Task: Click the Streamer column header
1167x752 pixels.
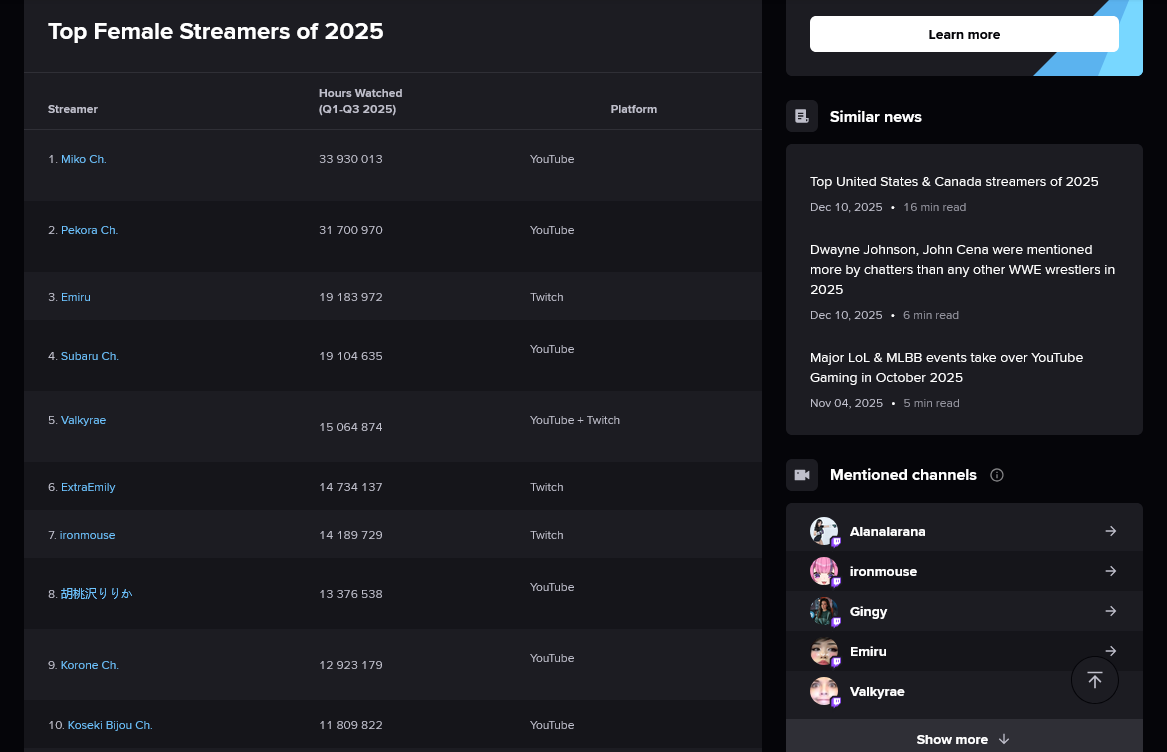Action: coord(73,109)
